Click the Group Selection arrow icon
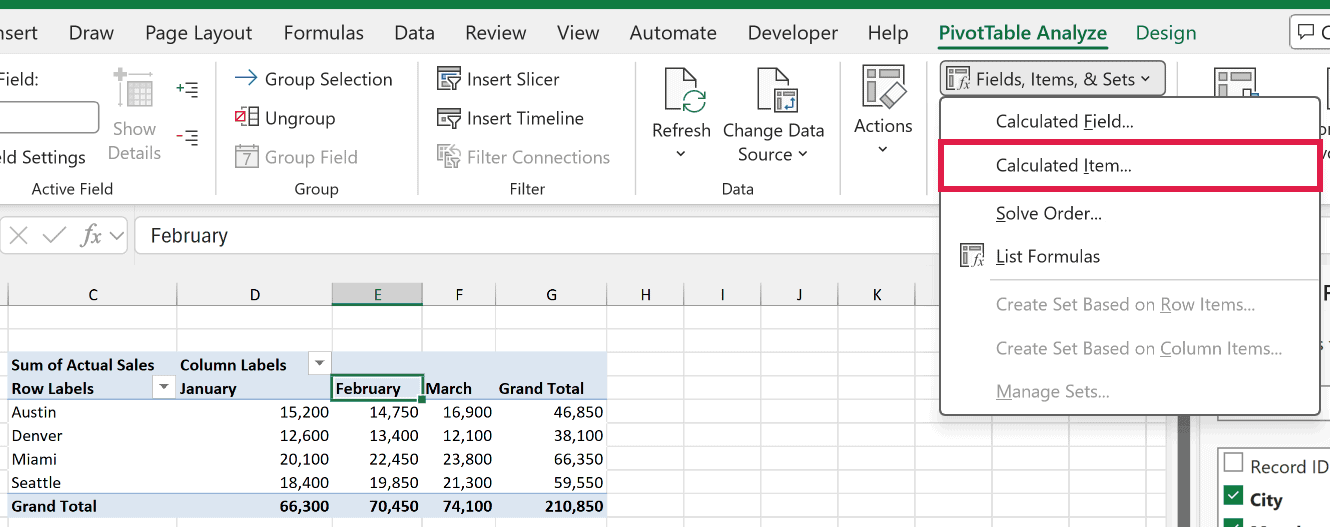This screenshot has width=1330, height=527. tap(246, 79)
